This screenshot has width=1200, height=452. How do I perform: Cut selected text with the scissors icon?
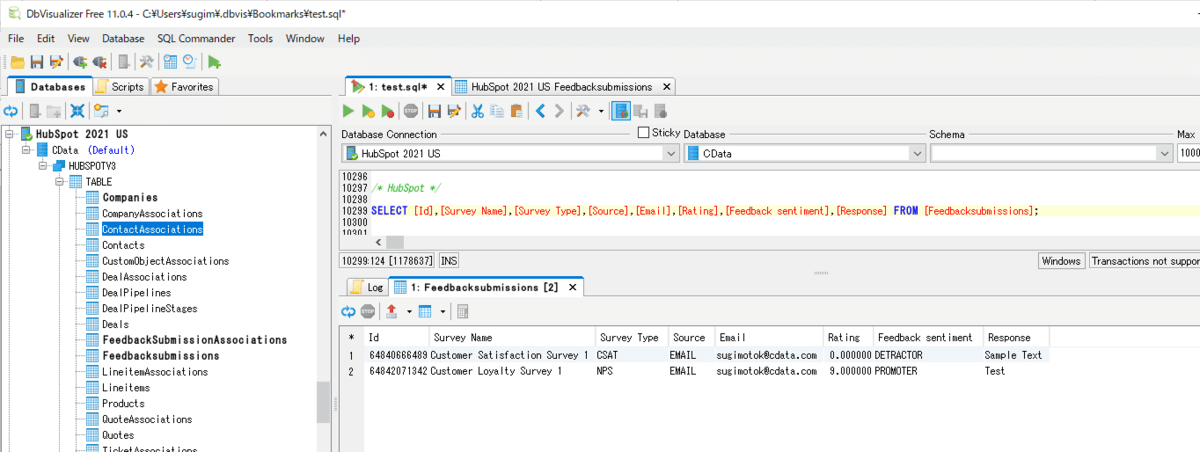(x=478, y=111)
